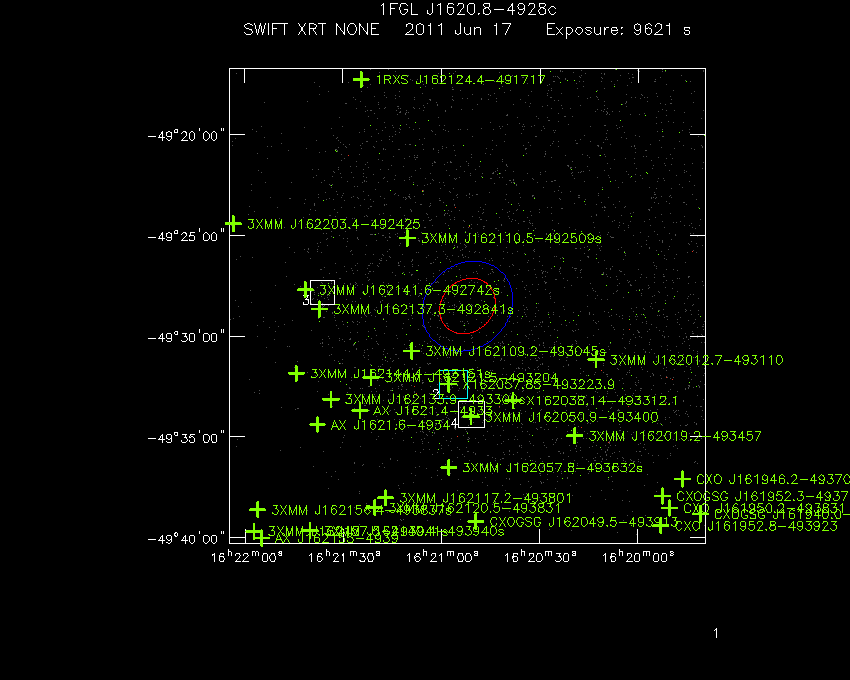Screen dimensions: 850x680
Task: Click the cross marker of CXOGSG J161952.3-4937
Action: (x=662, y=496)
